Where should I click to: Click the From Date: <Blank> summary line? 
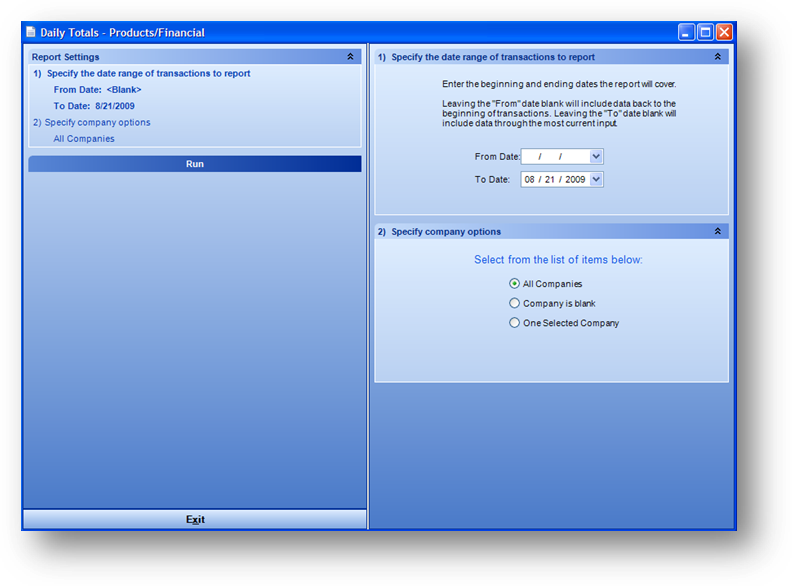click(x=97, y=89)
